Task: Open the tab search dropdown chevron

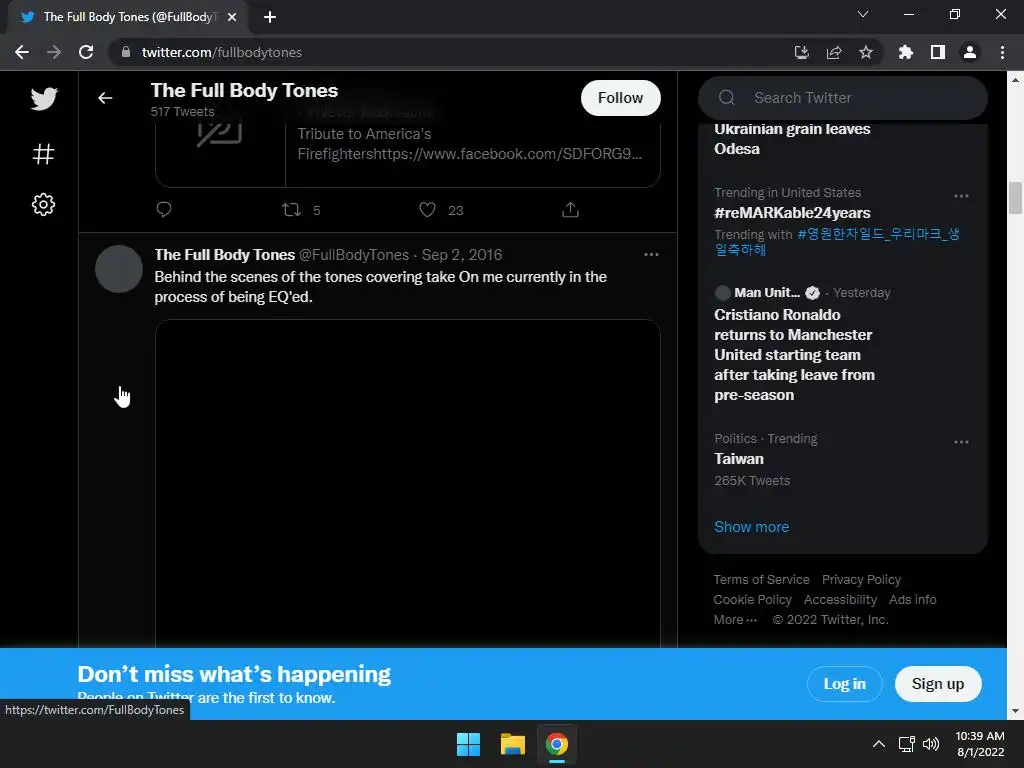Action: pos(863,14)
